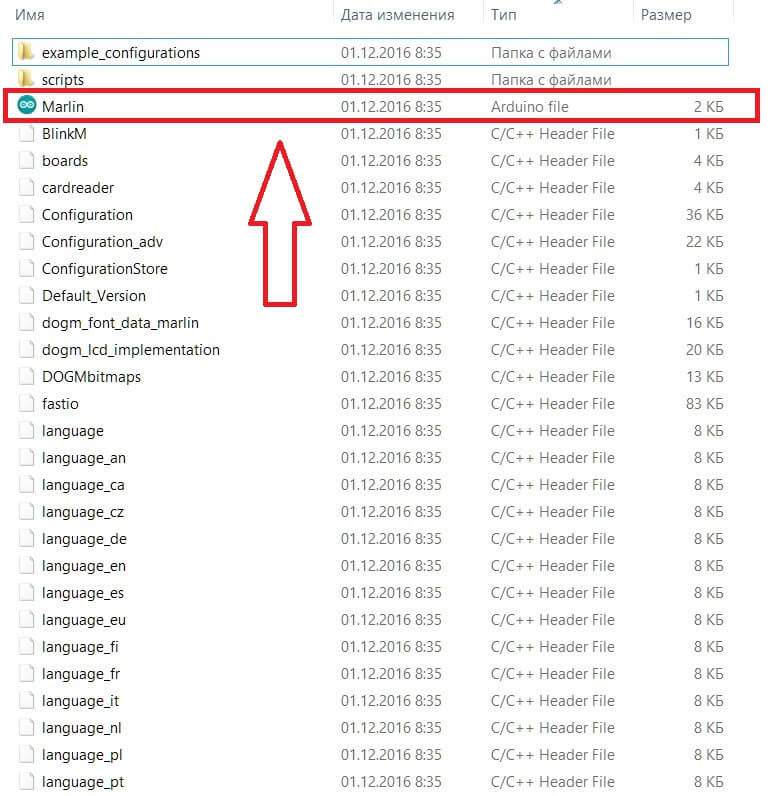Select the Configuration_adv file name
777x796 pixels.
tap(102, 242)
